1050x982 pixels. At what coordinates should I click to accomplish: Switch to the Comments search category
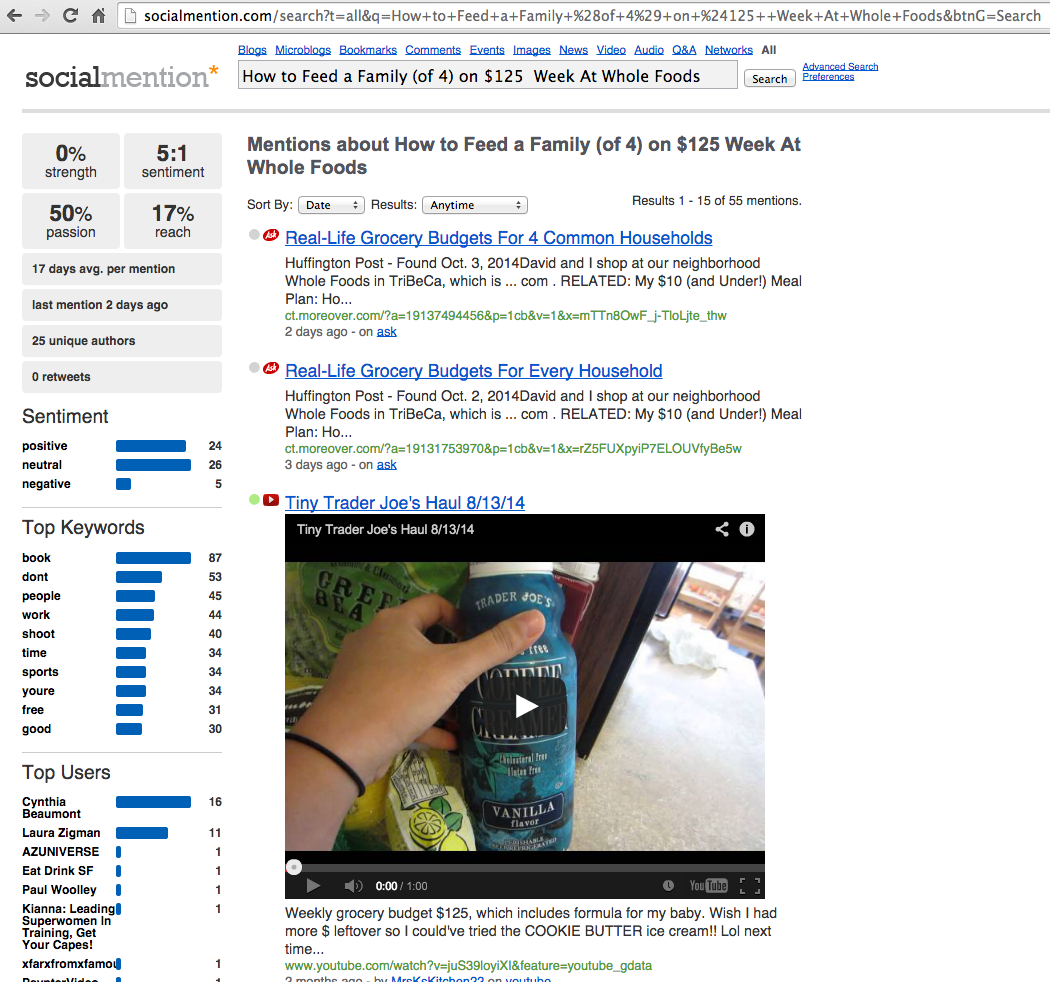coord(433,50)
